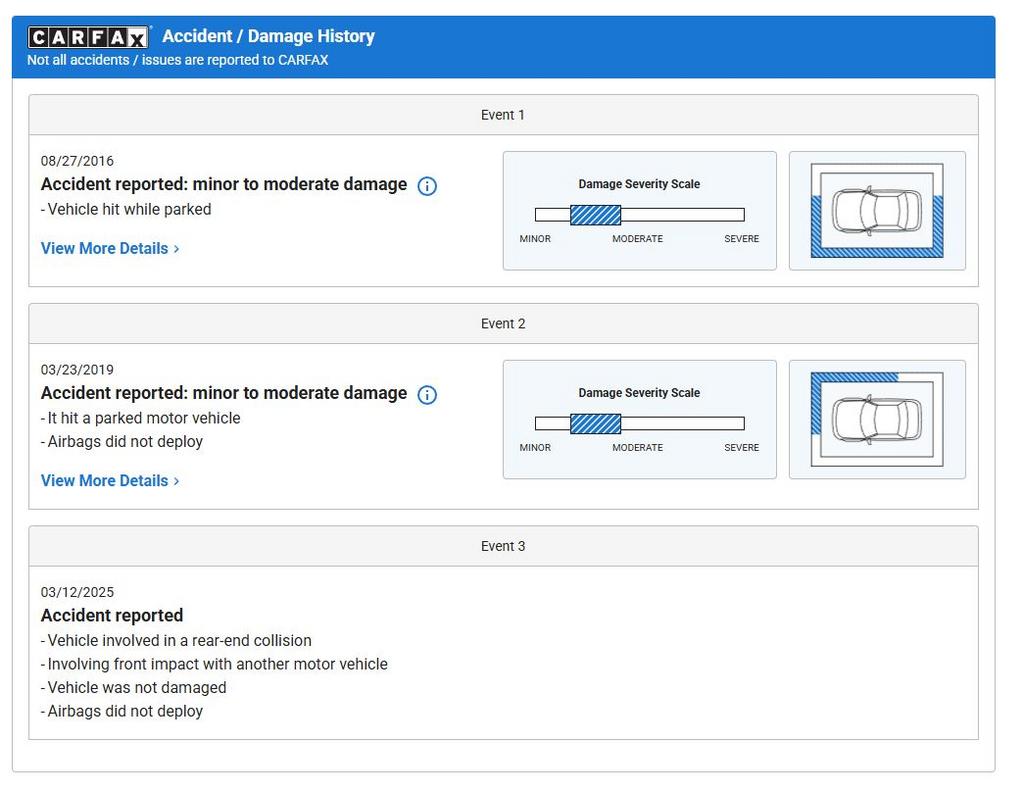Click the Event 3 'Accident reported' heading

tap(112, 616)
